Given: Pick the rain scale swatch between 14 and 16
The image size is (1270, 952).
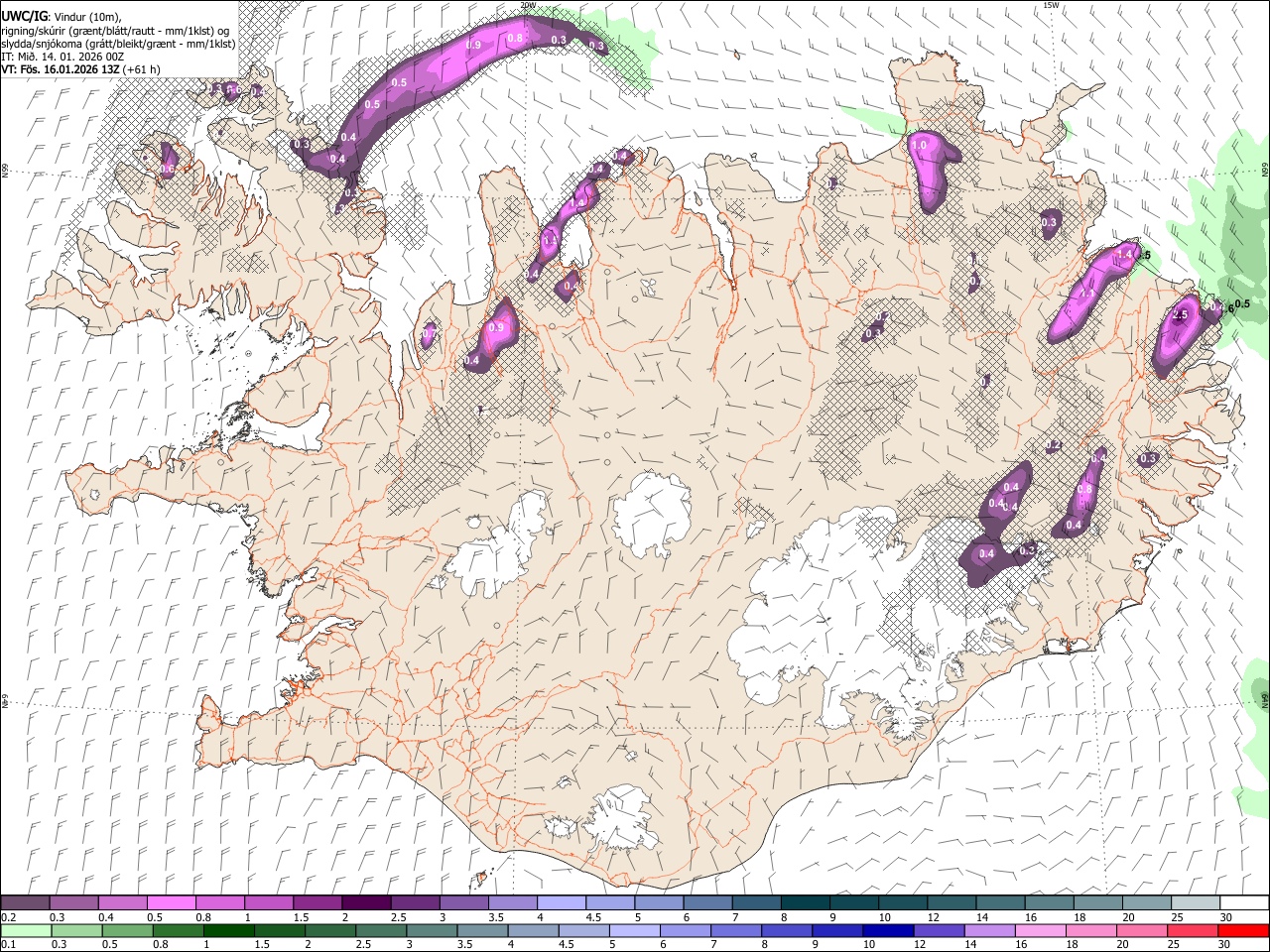Looking at the screenshot, I should point(992,930).
